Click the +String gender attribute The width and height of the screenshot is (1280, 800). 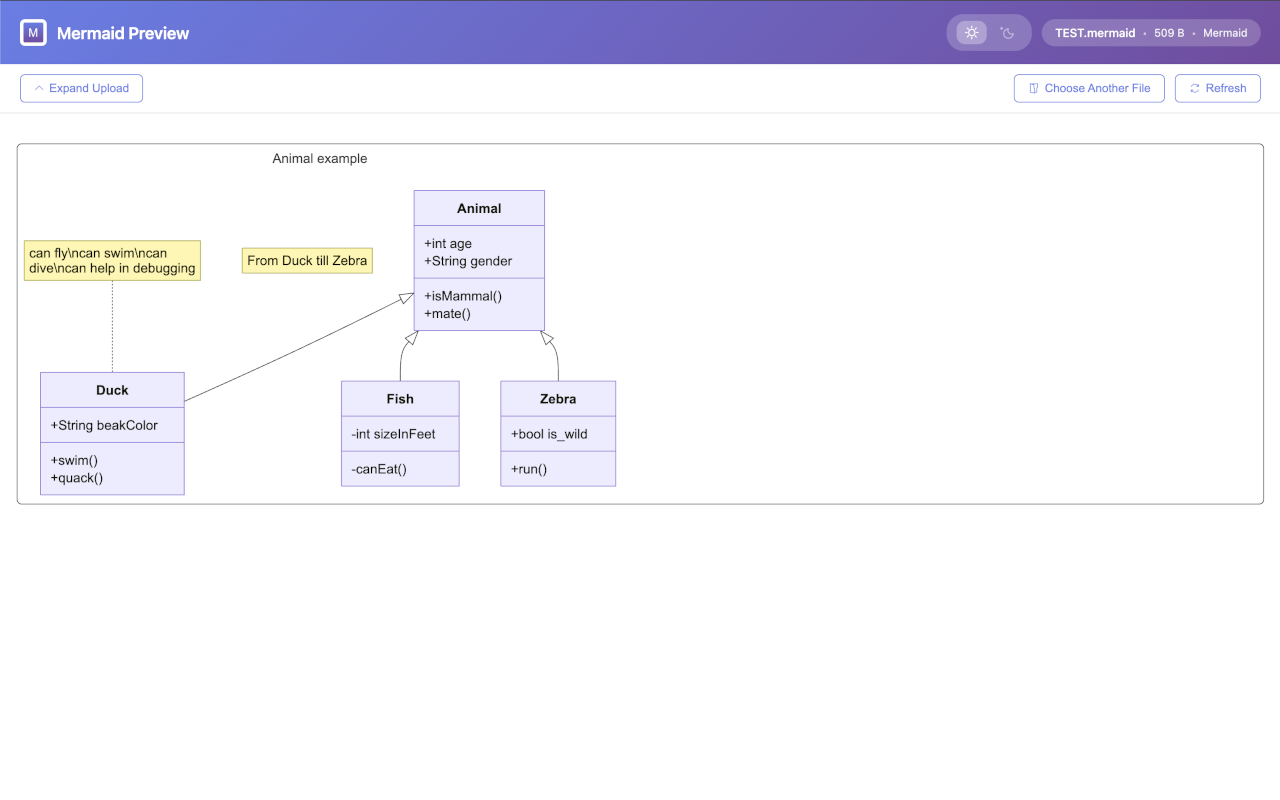[468, 261]
